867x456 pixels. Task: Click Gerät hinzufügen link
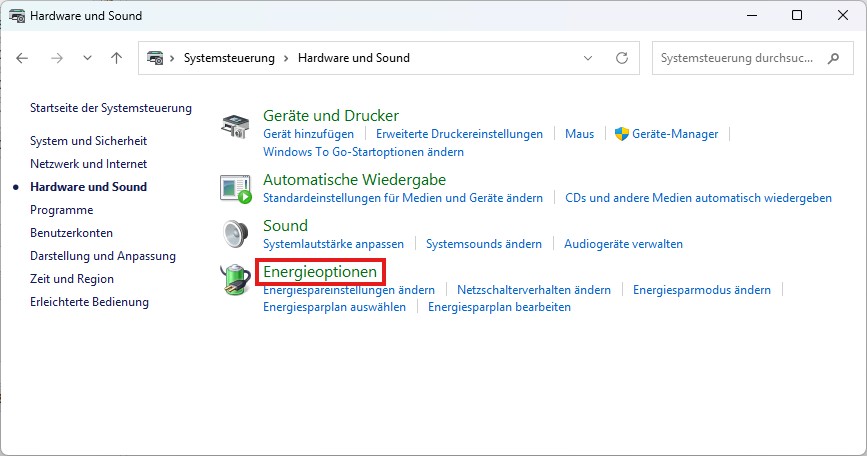(309, 134)
